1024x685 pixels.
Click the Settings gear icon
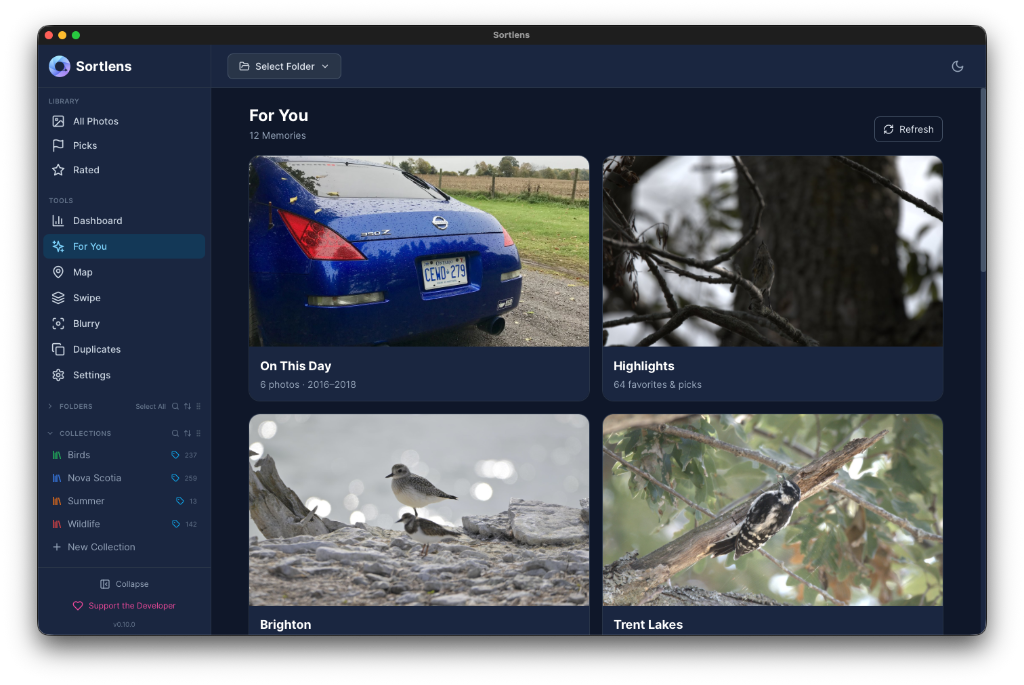(x=58, y=375)
